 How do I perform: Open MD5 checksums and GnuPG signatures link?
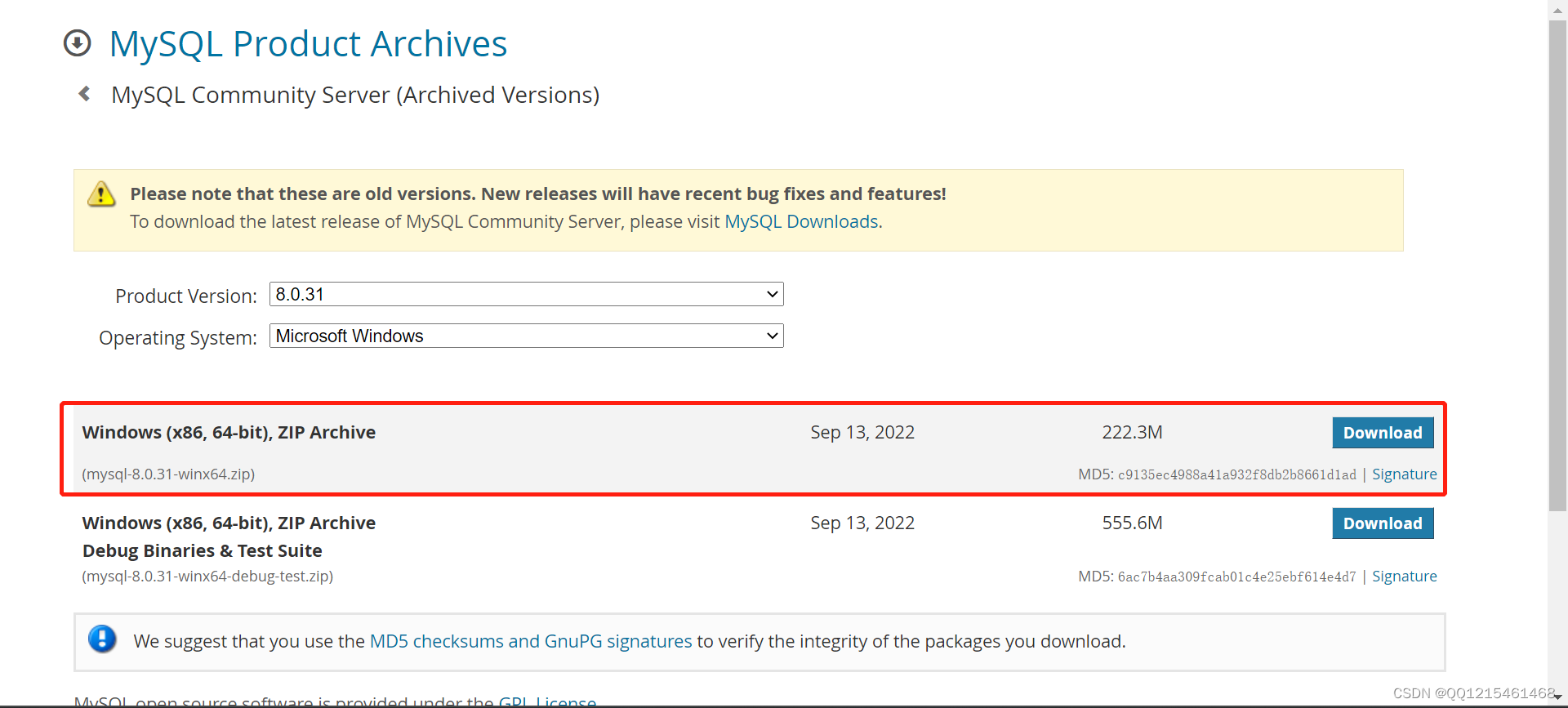click(x=531, y=641)
